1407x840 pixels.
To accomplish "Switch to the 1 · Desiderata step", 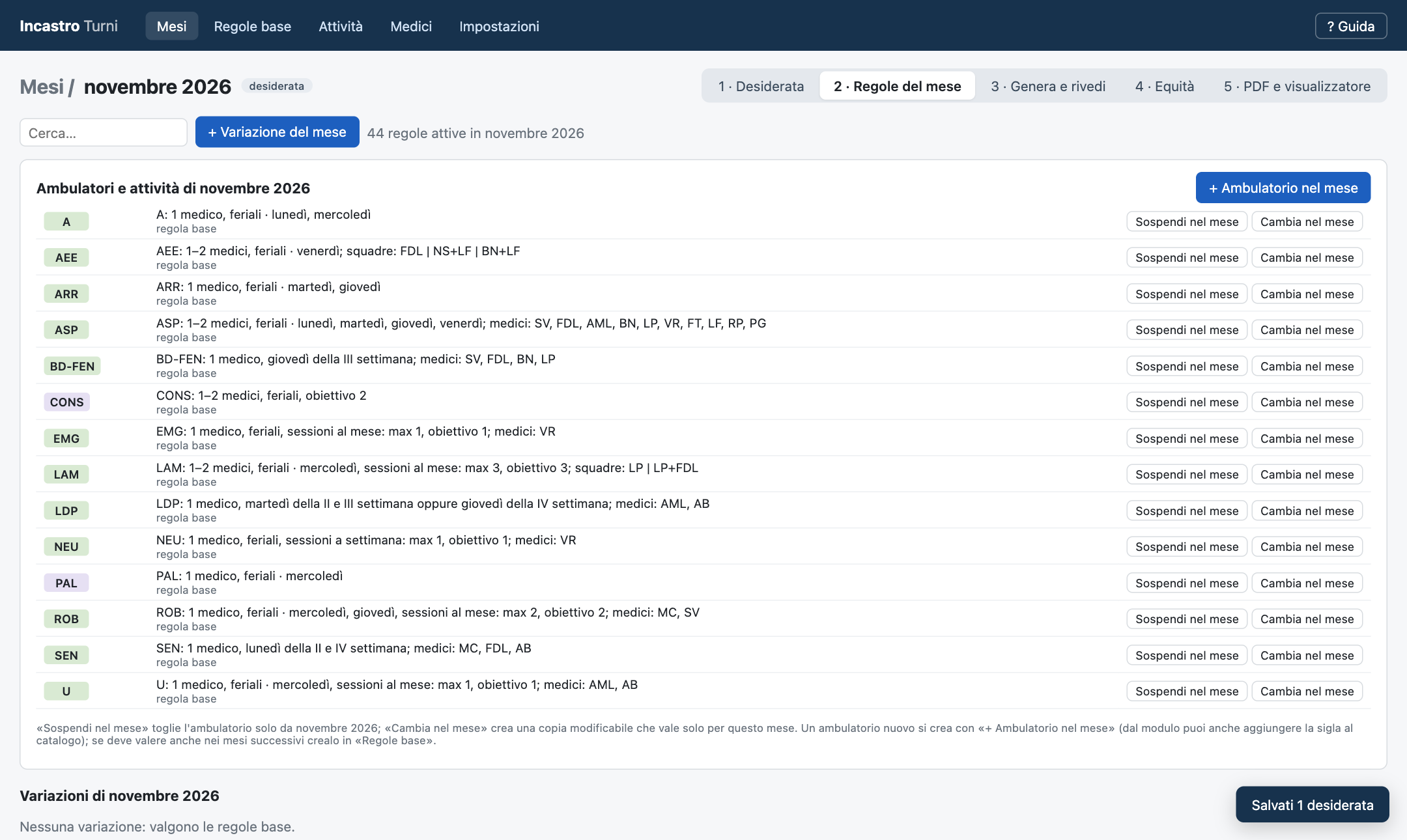I will click(761, 86).
